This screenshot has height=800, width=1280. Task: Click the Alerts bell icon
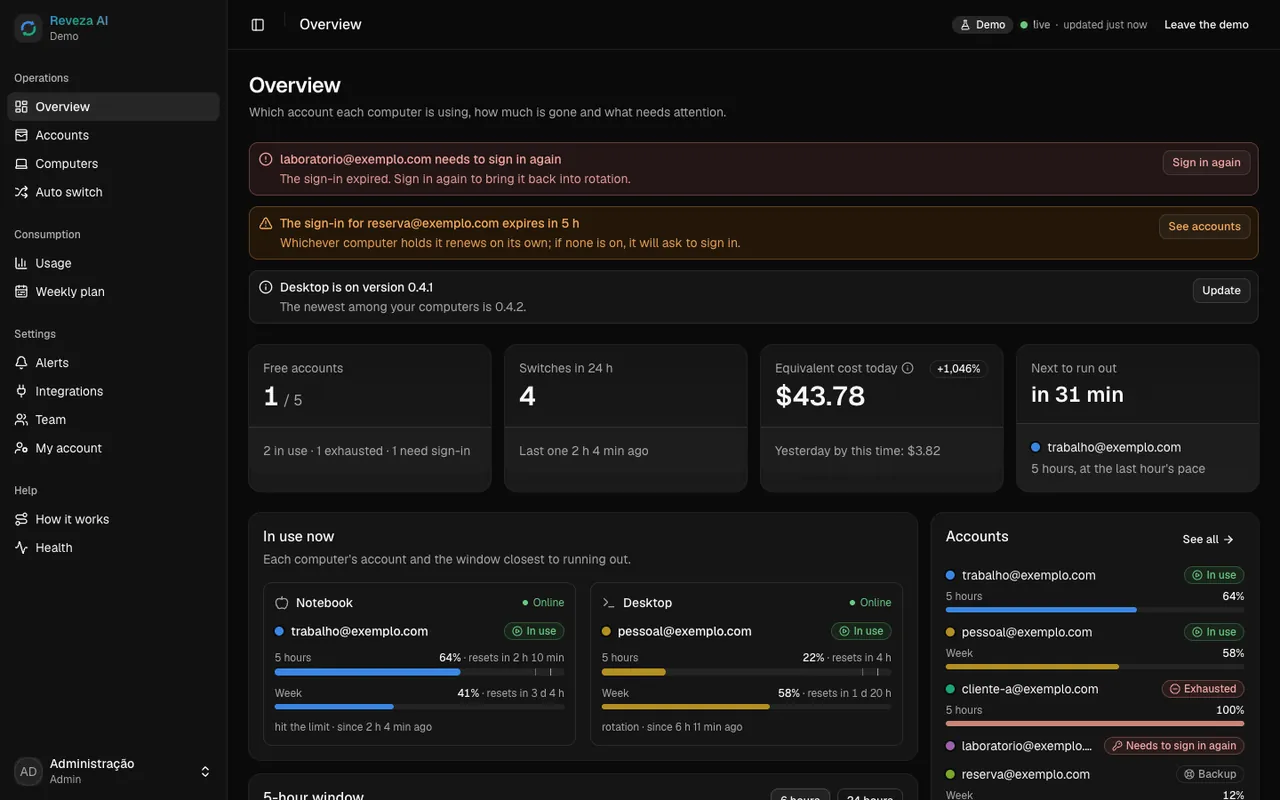[21, 363]
